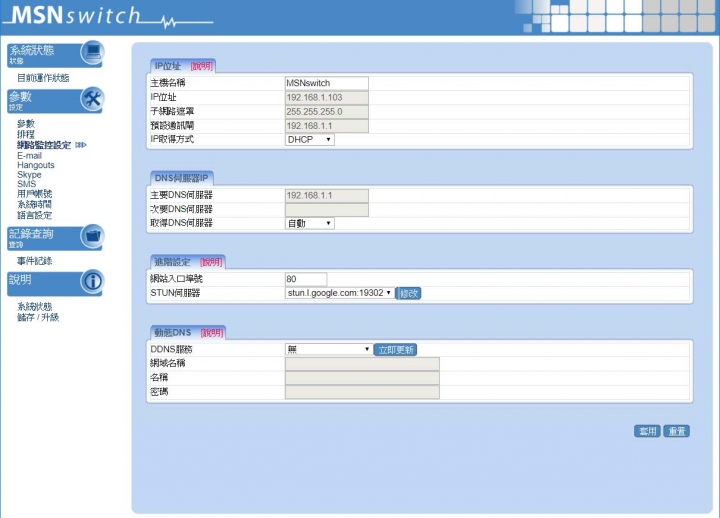Open the Skype settings link
Screen dimensions: 720x518
(x=29, y=175)
